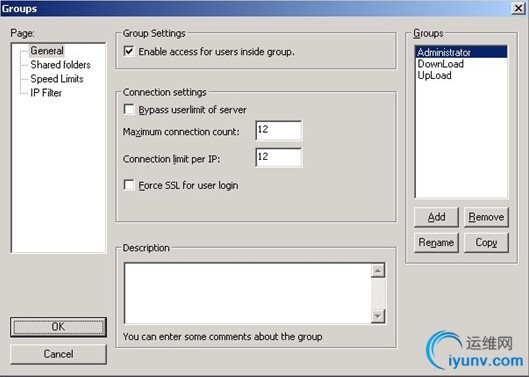Screen dimensions: 529x377
Task: Click the Connection limit per IP field
Action: click(279, 158)
